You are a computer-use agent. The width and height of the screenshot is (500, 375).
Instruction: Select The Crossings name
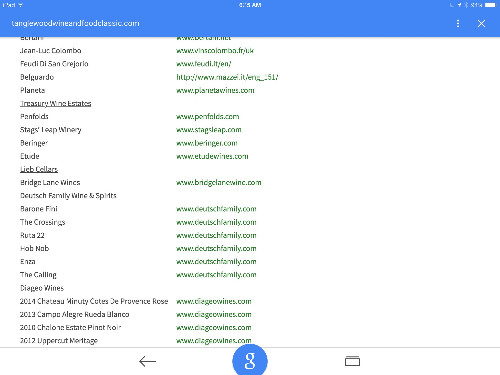point(43,222)
